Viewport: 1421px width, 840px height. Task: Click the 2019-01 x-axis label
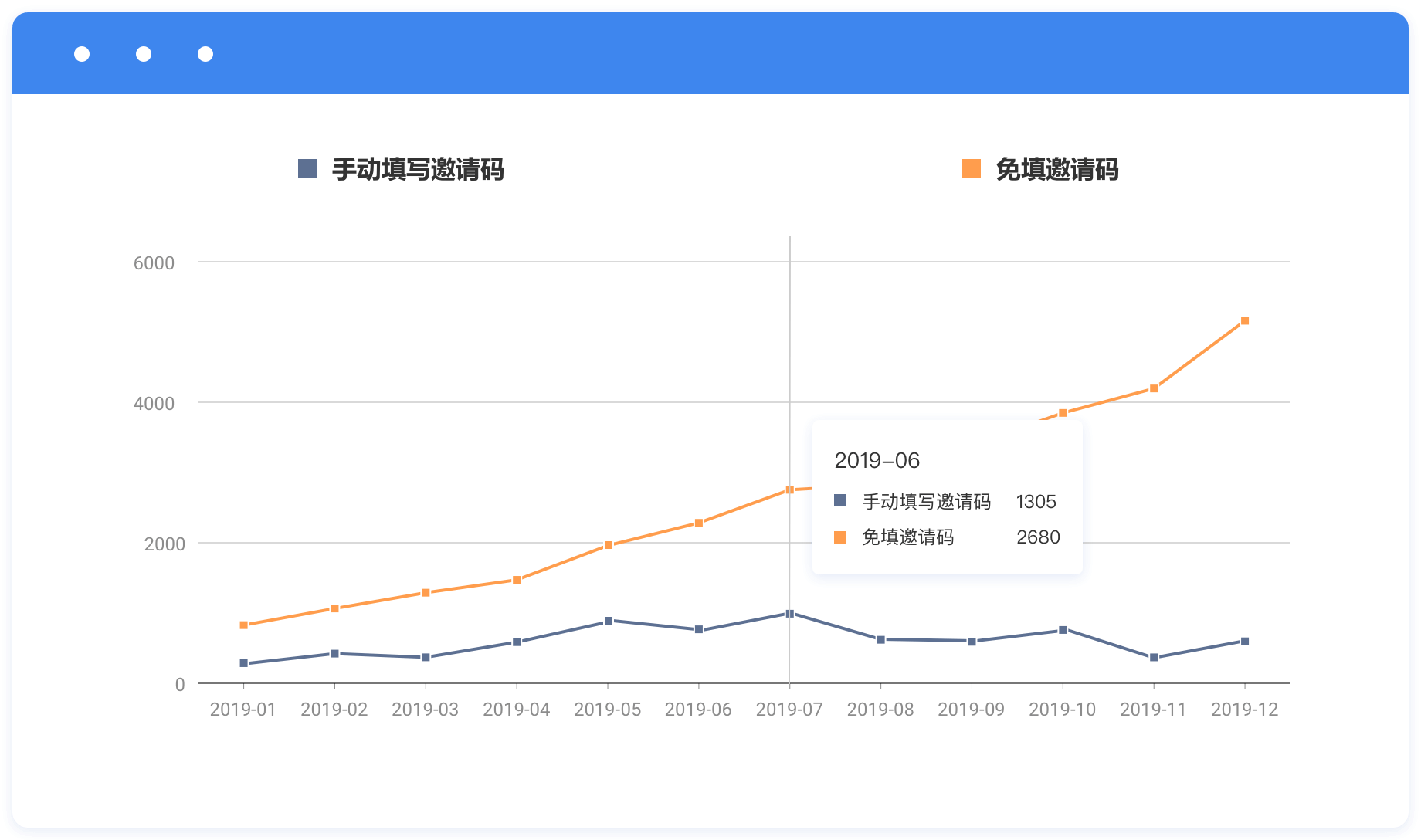point(243,710)
